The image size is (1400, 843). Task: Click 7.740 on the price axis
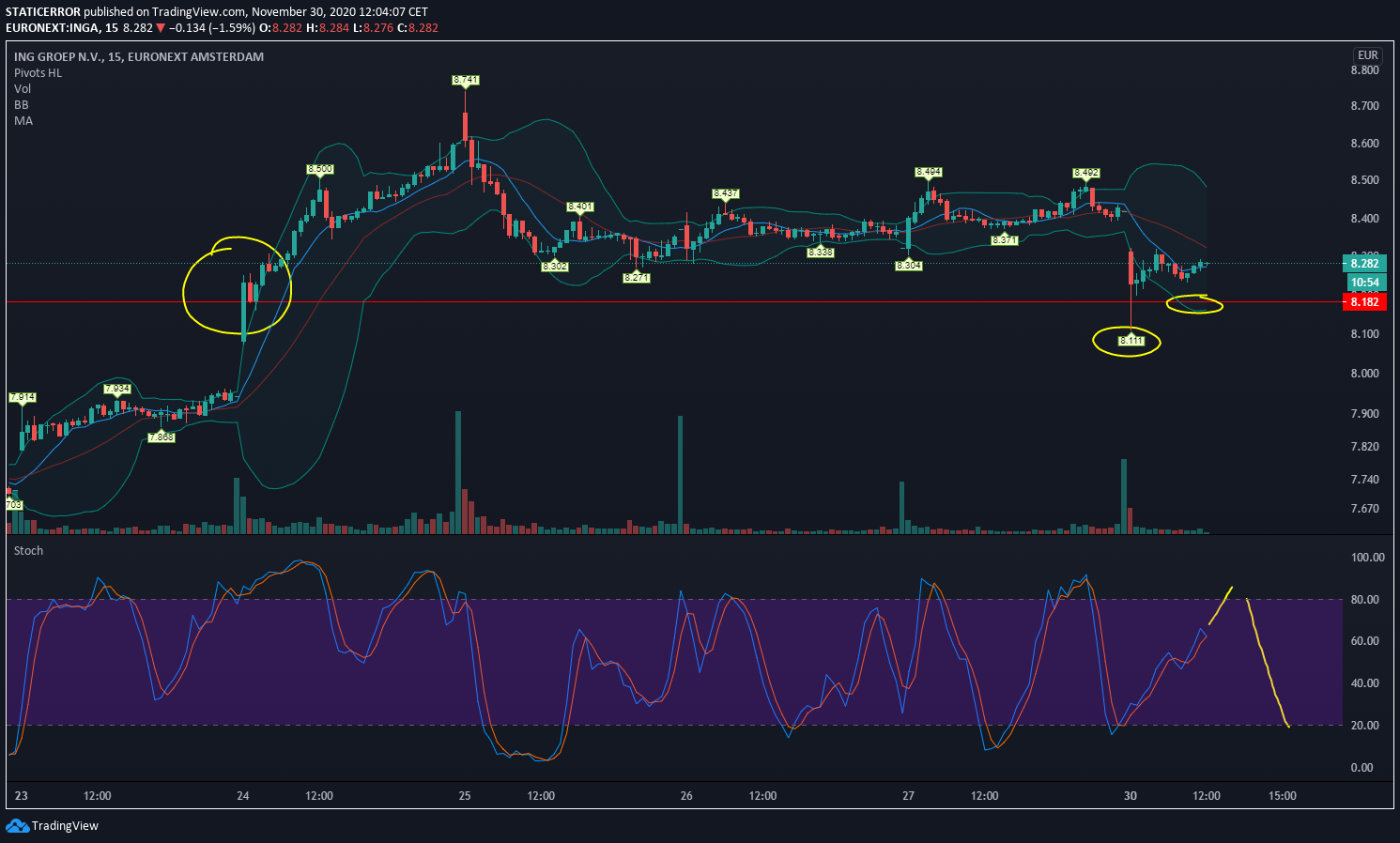pyautogui.click(x=1364, y=480)
